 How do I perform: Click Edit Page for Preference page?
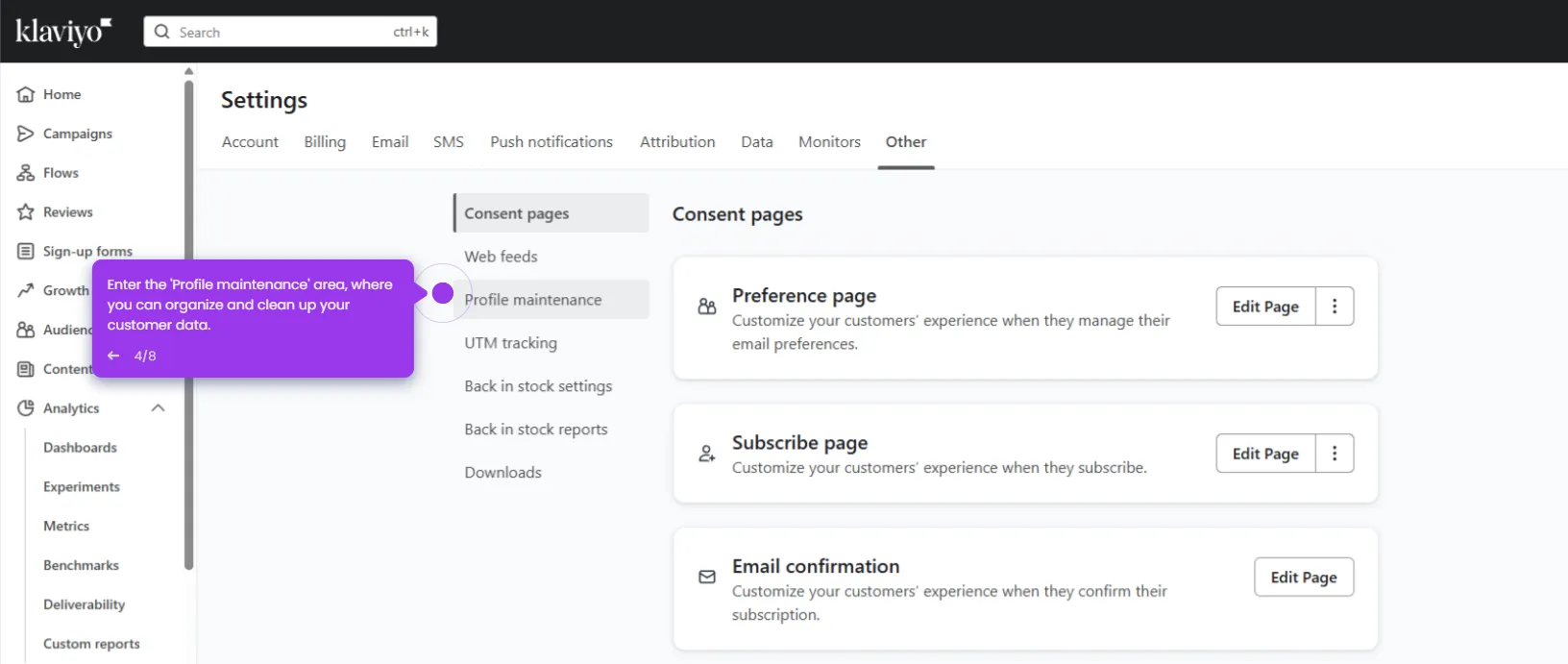coord(1265,307)
